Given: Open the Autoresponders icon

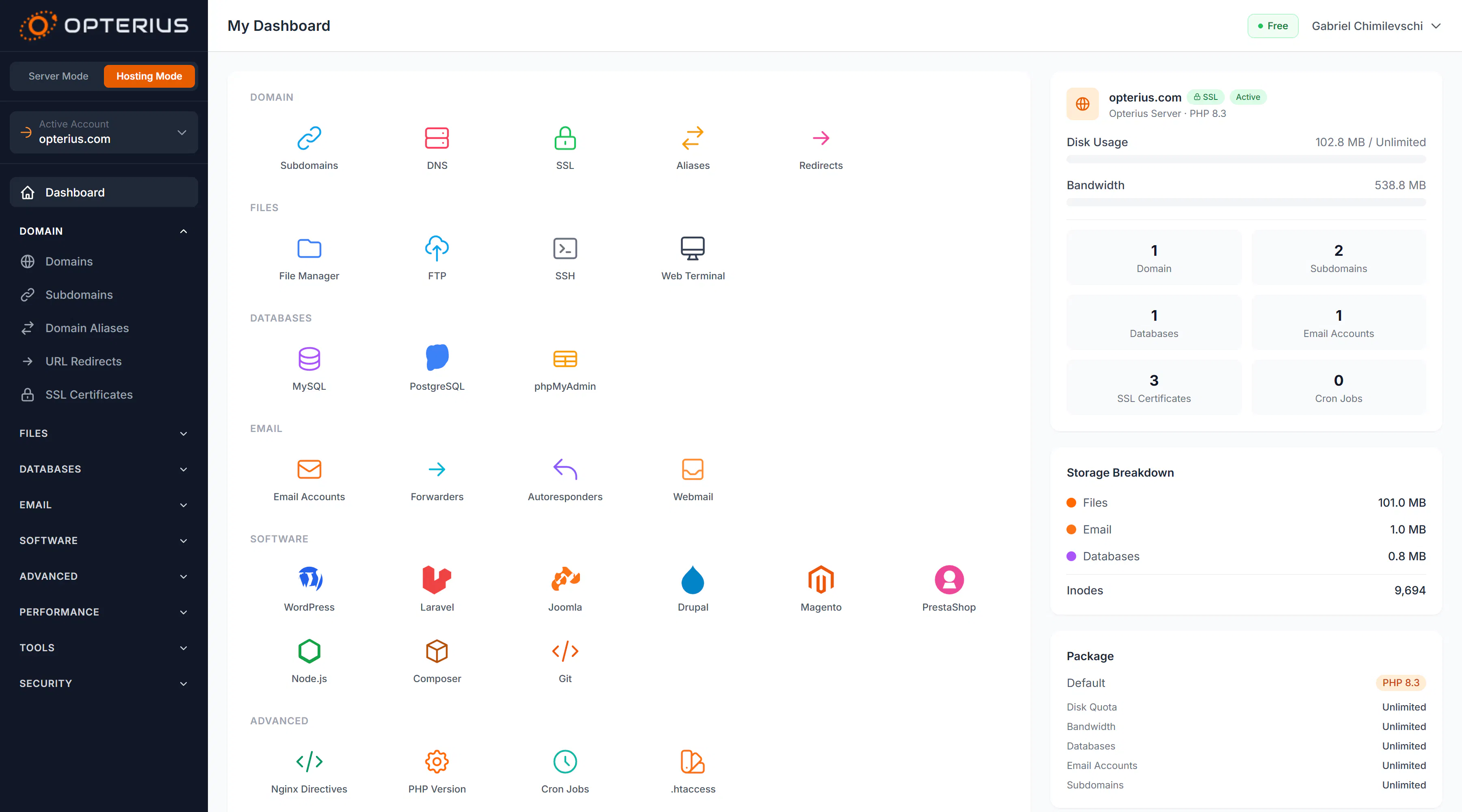Looking at the screenshot, I should tap(565, 469).
